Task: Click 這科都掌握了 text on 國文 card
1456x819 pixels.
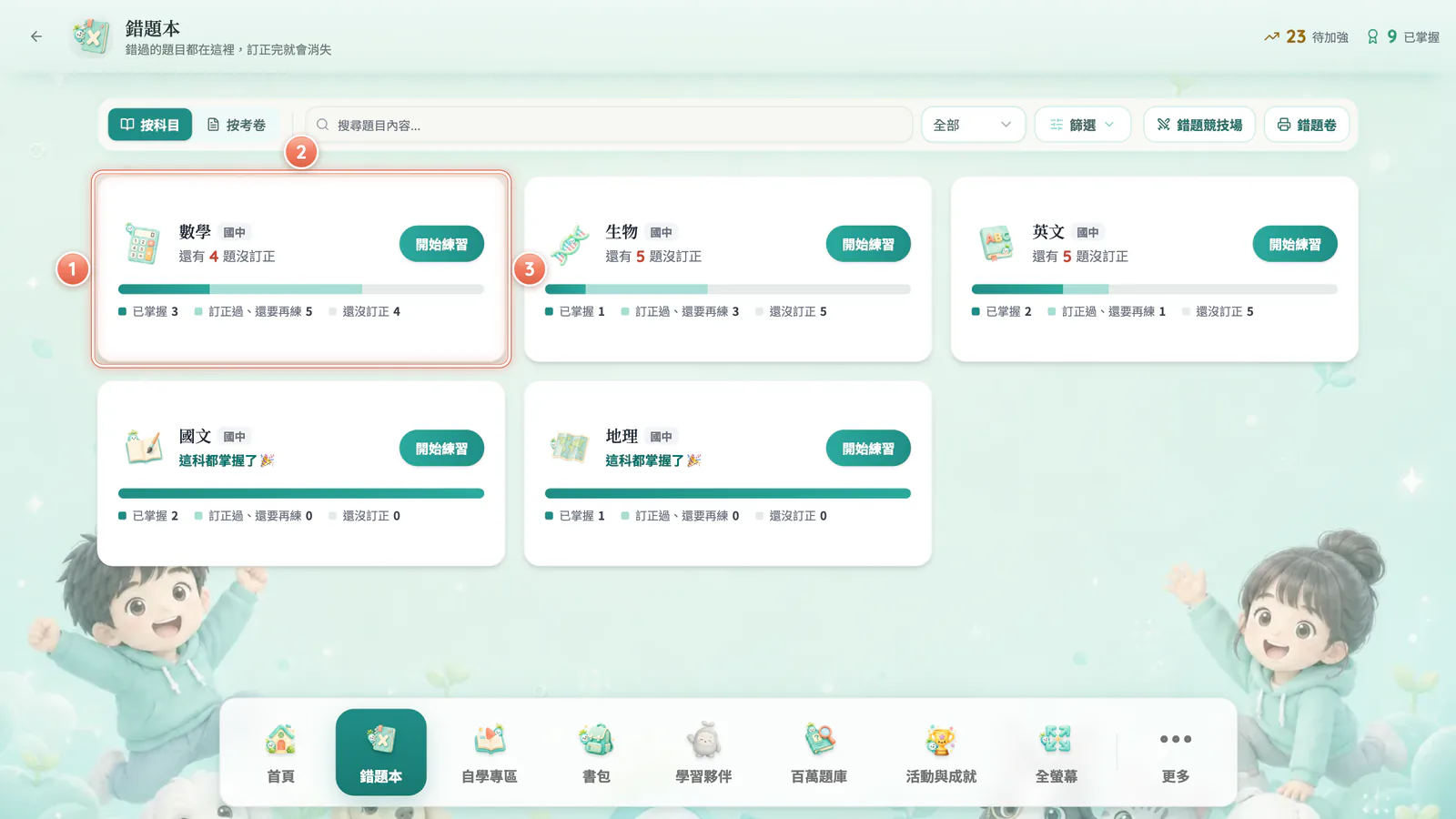Action: pyautogui.click(x=226, y=460)
